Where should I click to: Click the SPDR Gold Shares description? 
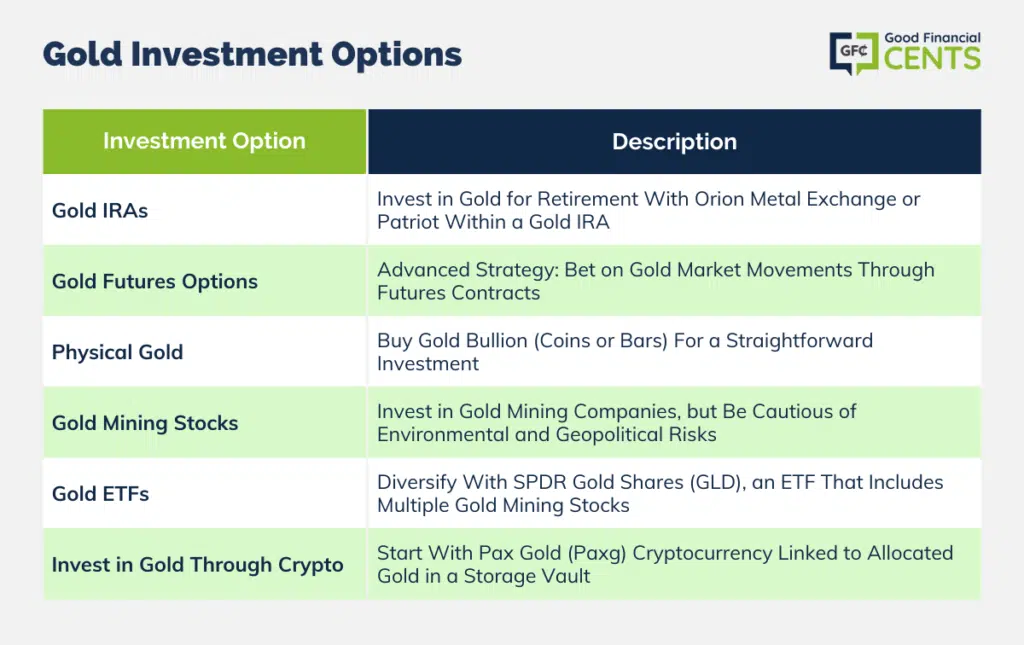(x=660, y=494)
